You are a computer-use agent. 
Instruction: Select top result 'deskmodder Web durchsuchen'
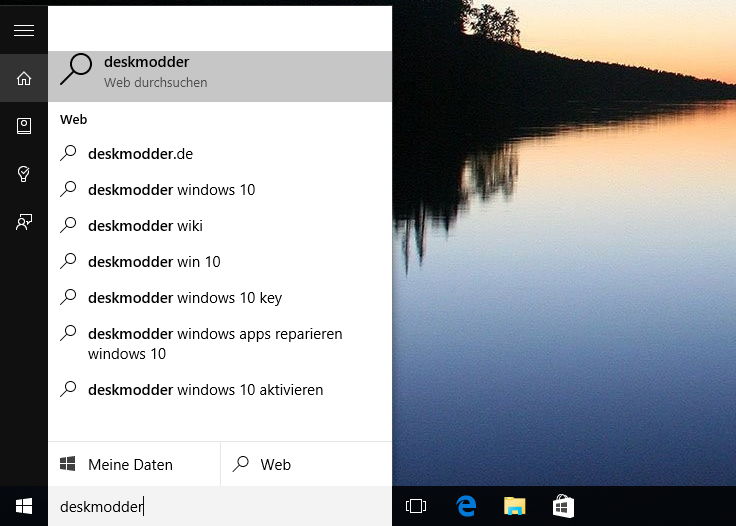[x=220, y=76]
